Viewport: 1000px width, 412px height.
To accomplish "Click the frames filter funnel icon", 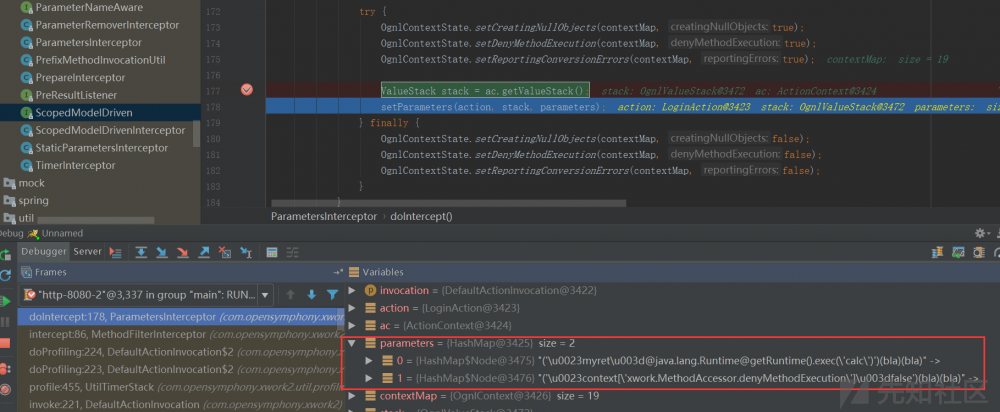I will pos(332,295).
